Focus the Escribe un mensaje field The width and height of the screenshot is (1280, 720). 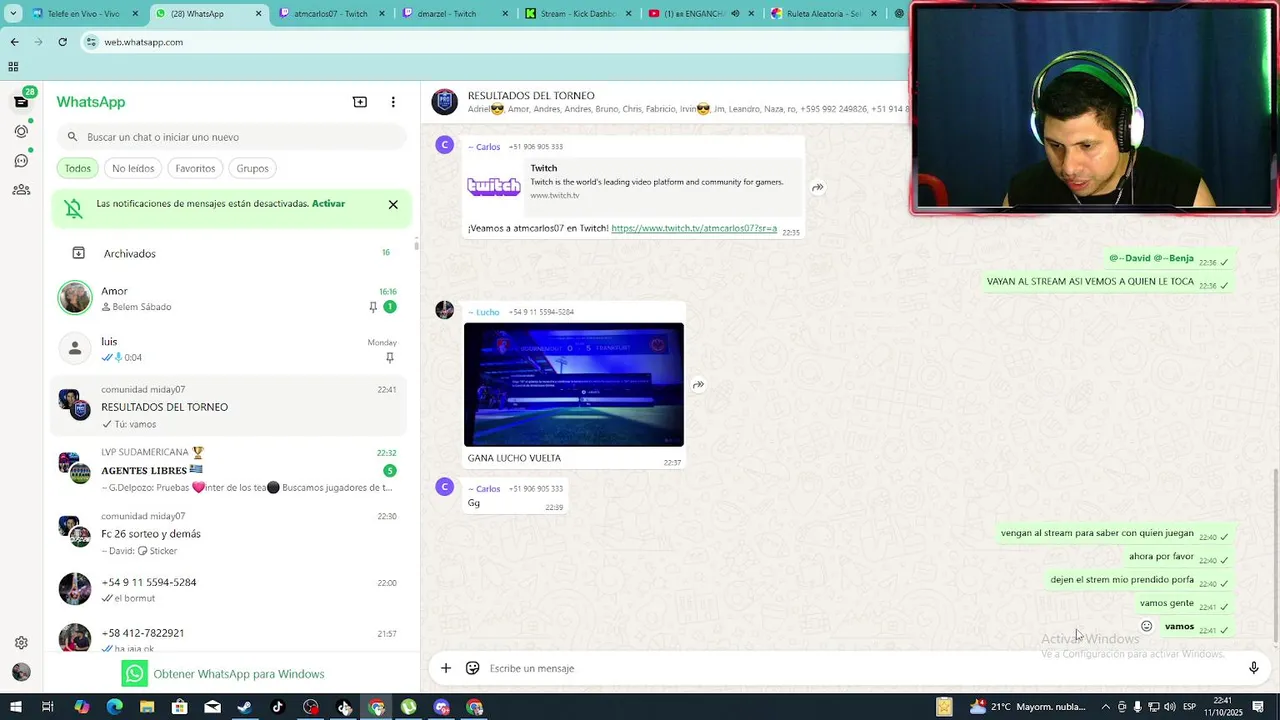coord(860,668)
